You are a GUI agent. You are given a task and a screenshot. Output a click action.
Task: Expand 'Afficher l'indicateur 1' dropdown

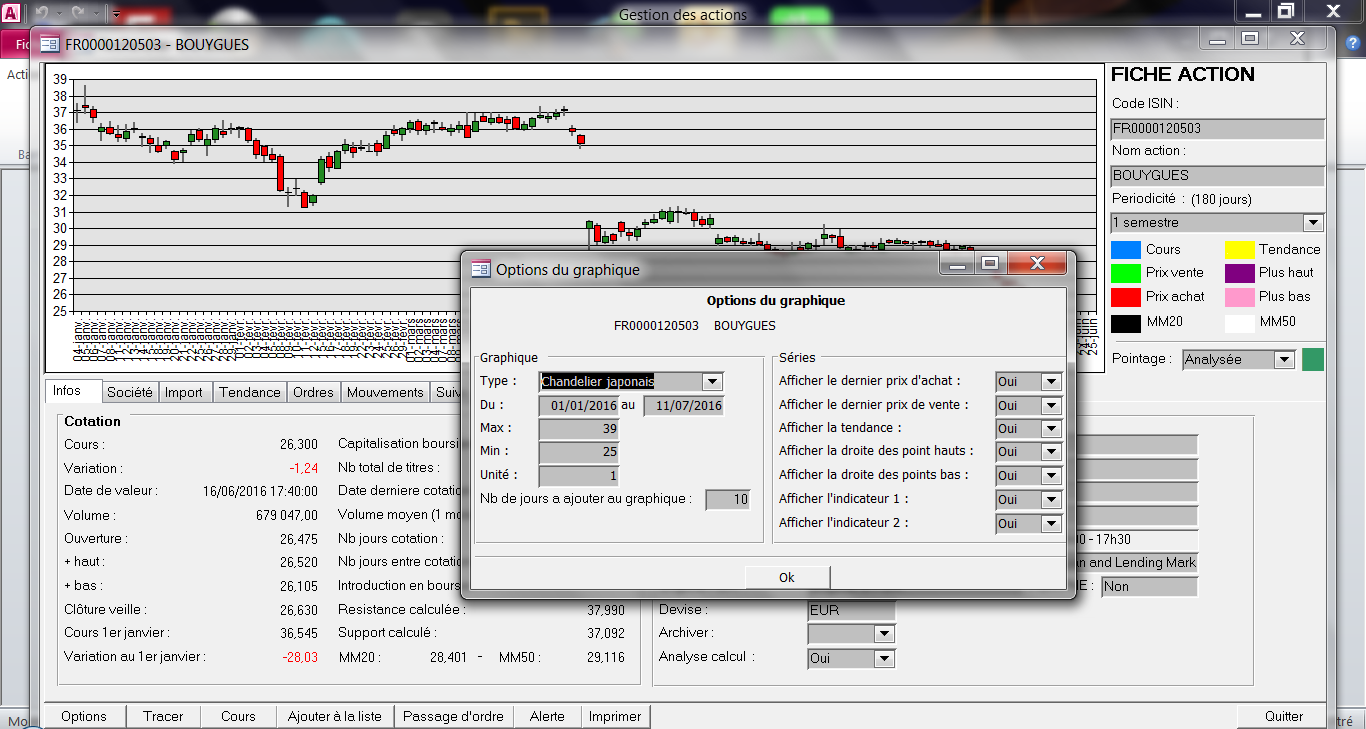pos(1051,499)
